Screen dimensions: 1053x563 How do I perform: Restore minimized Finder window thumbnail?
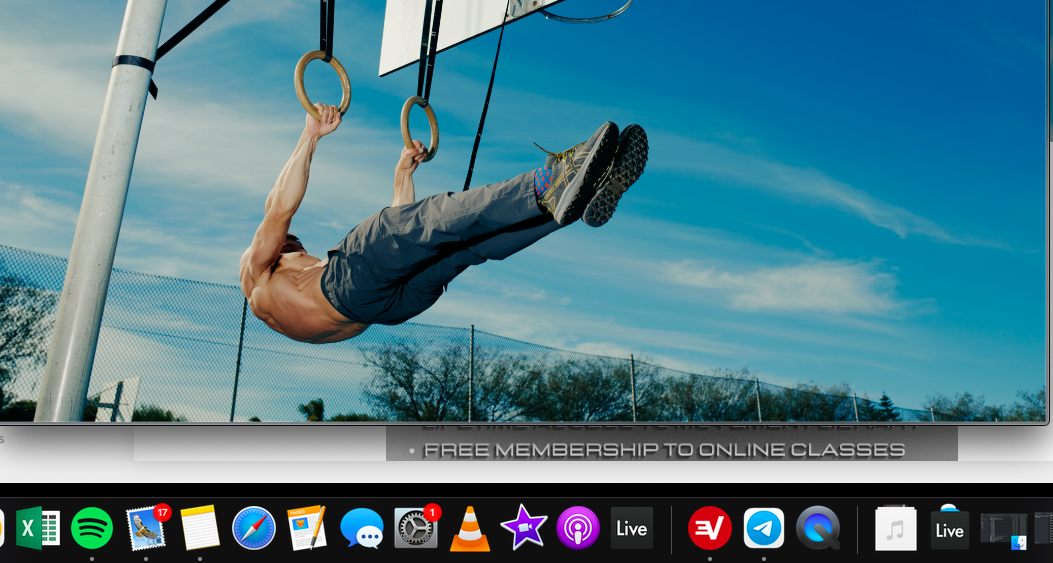(x=1004, y=531)
